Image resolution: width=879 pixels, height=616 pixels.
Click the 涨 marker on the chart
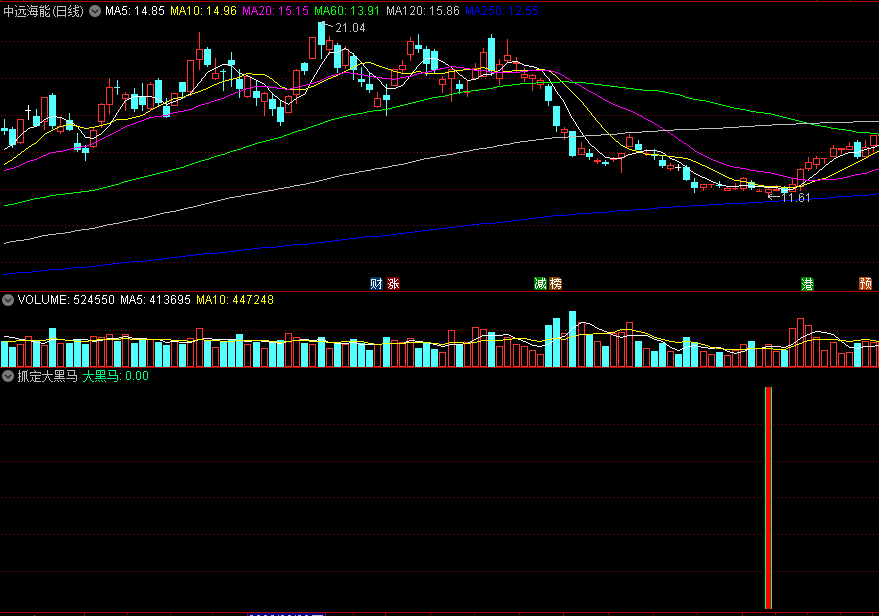click(x=394, y=284)
